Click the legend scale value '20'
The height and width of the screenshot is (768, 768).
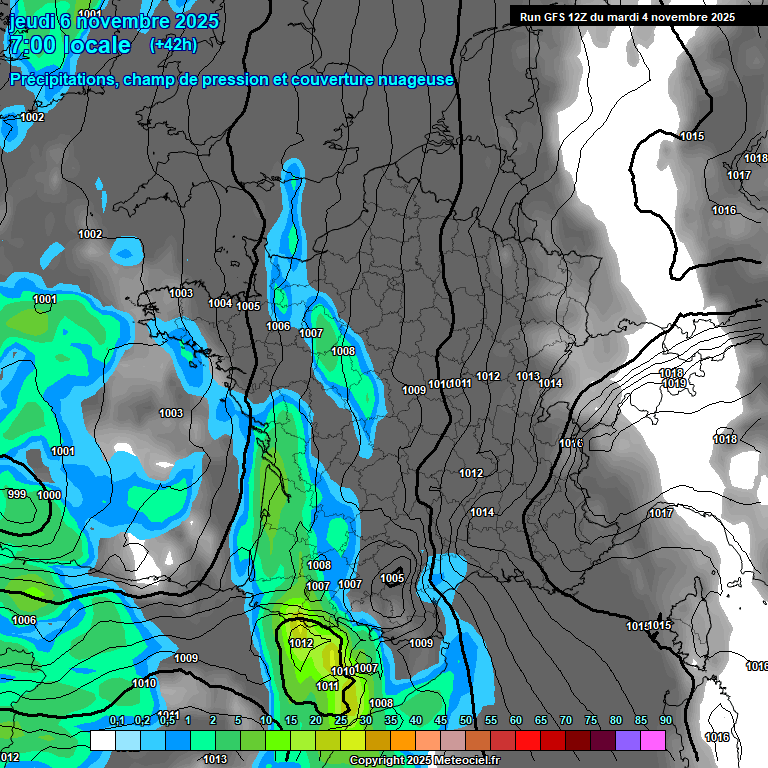point(316,720)
